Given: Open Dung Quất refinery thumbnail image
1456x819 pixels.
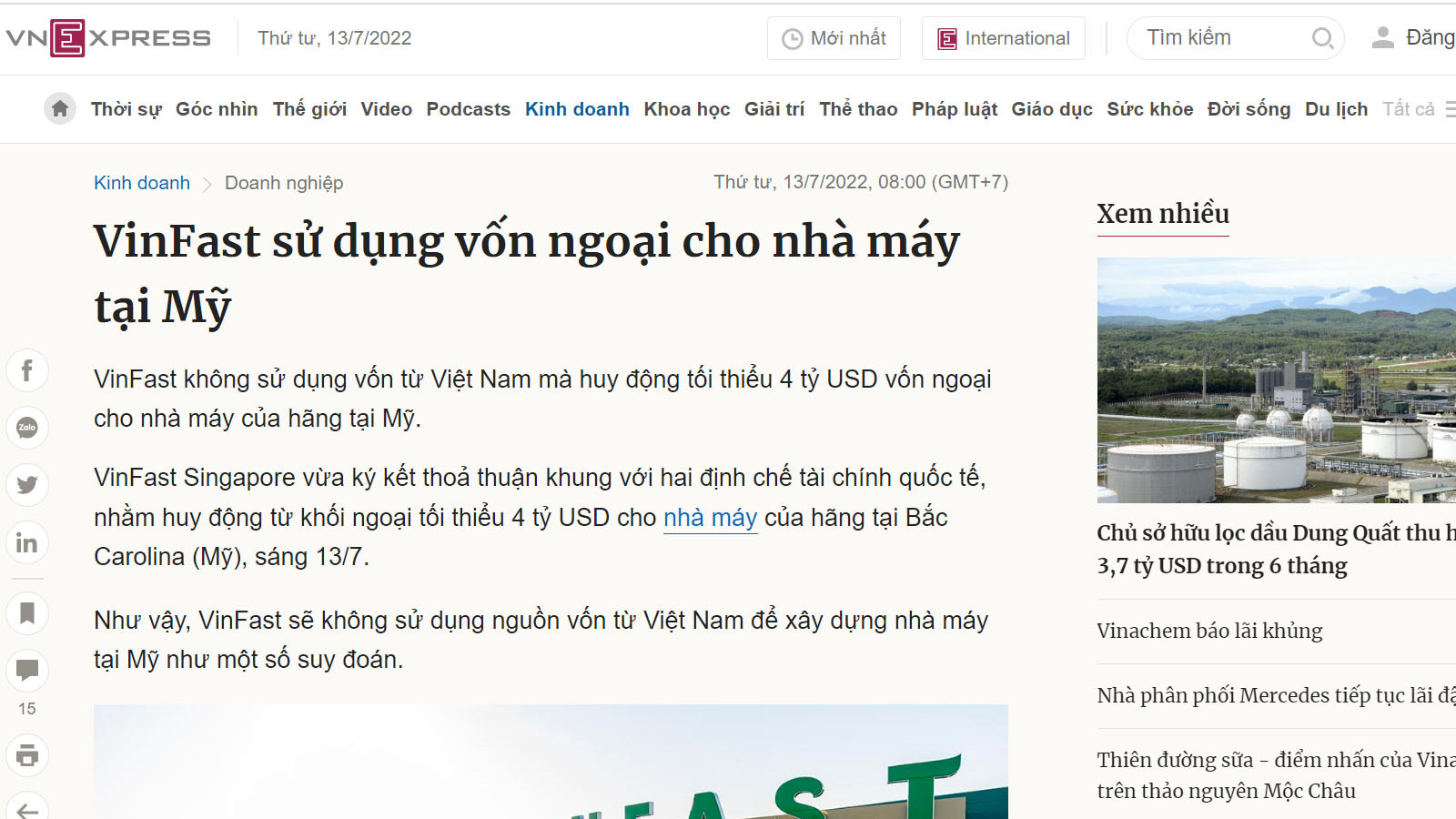Looking at the screenshot, I should pos(1277,380).
